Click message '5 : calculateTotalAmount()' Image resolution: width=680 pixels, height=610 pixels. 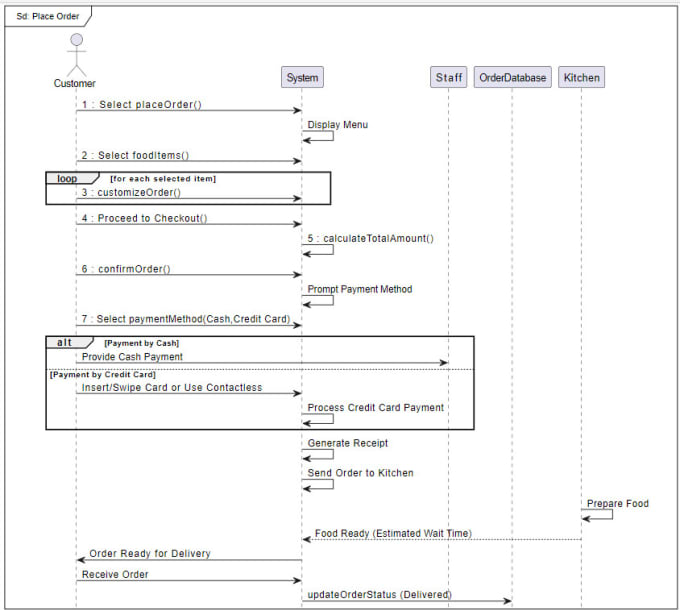click(x=370, y=238)
